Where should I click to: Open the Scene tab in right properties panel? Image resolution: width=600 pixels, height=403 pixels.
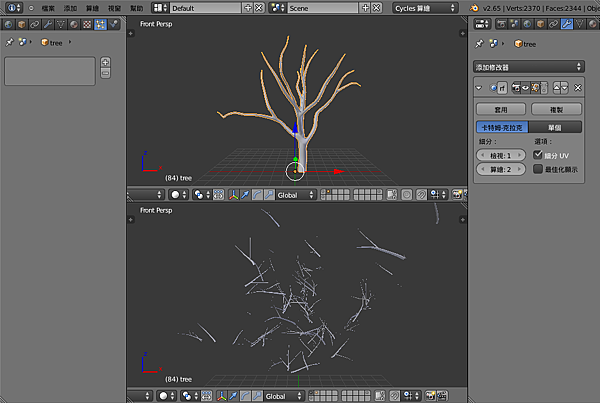[514, 24]
